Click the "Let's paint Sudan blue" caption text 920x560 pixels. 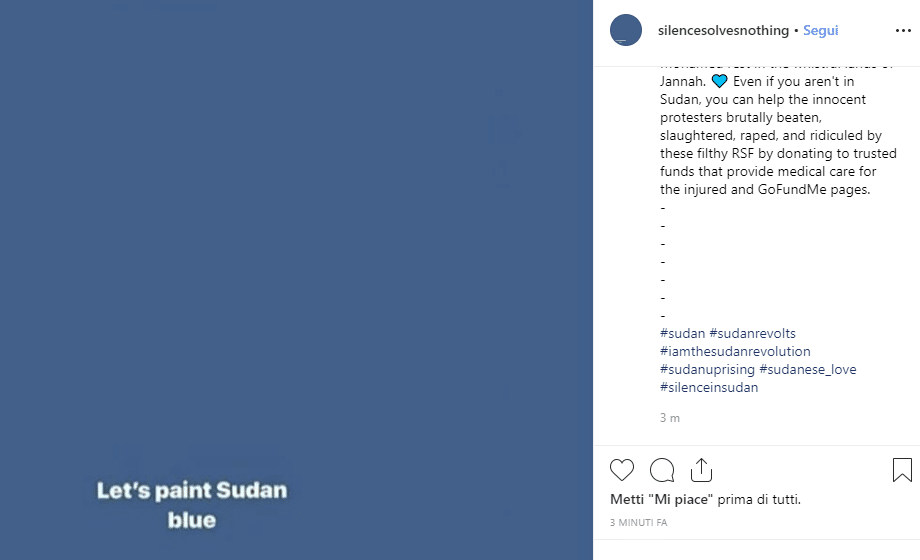tap(192, 505)
